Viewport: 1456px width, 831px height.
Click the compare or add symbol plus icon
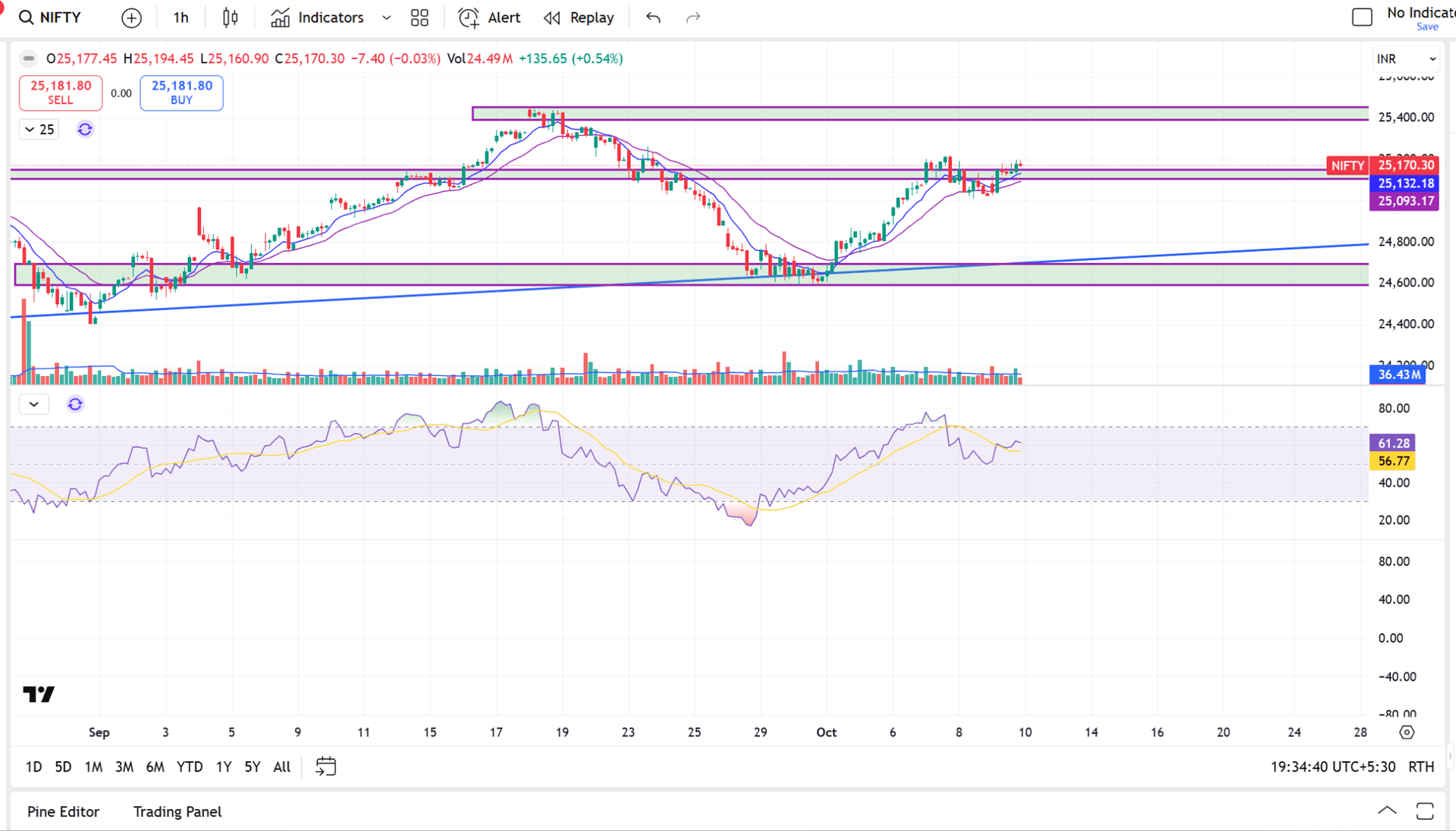[x=131, y=17]
